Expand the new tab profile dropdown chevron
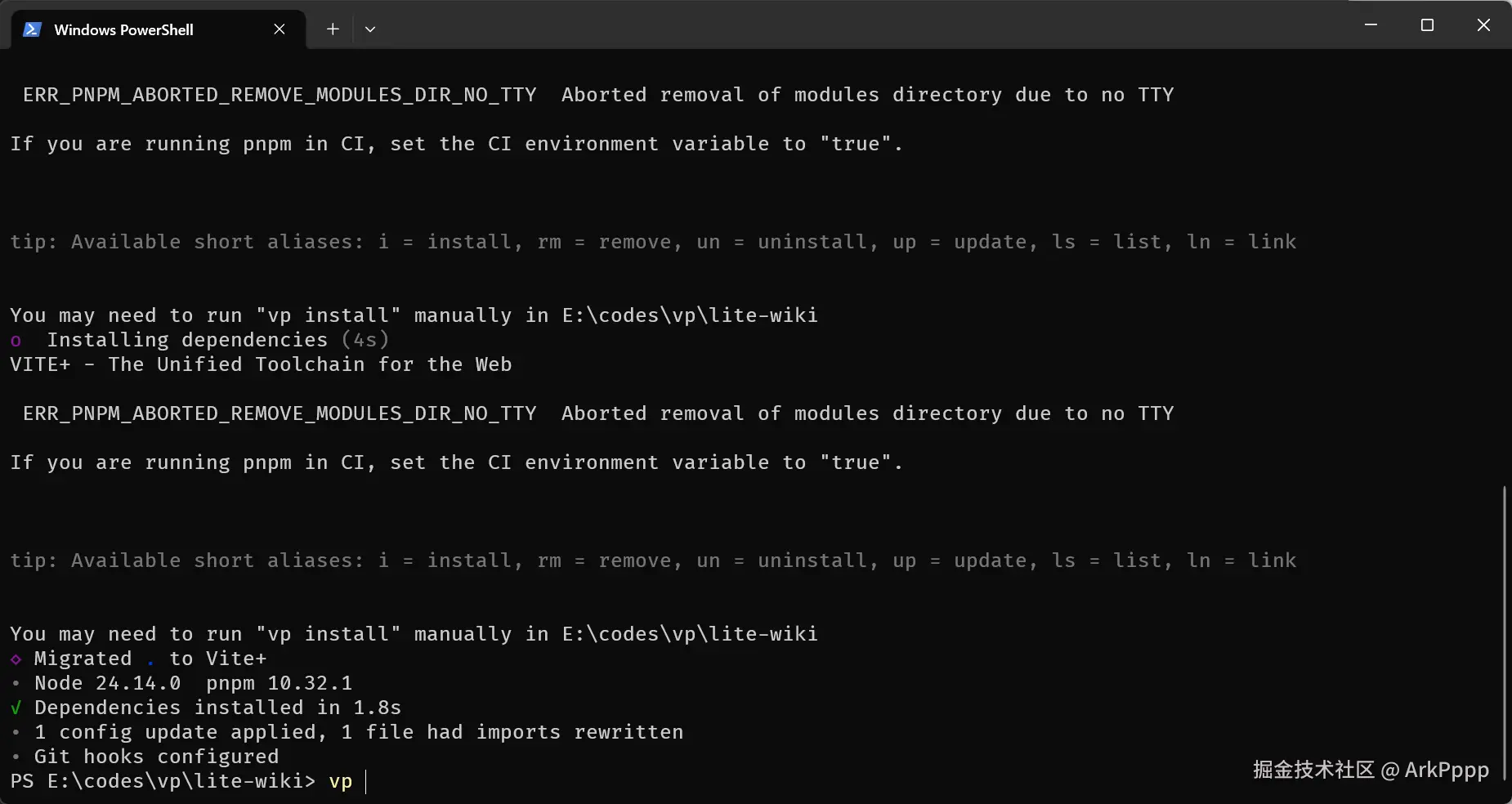The width and height of the screenshot is (1512, 804). 370,29
